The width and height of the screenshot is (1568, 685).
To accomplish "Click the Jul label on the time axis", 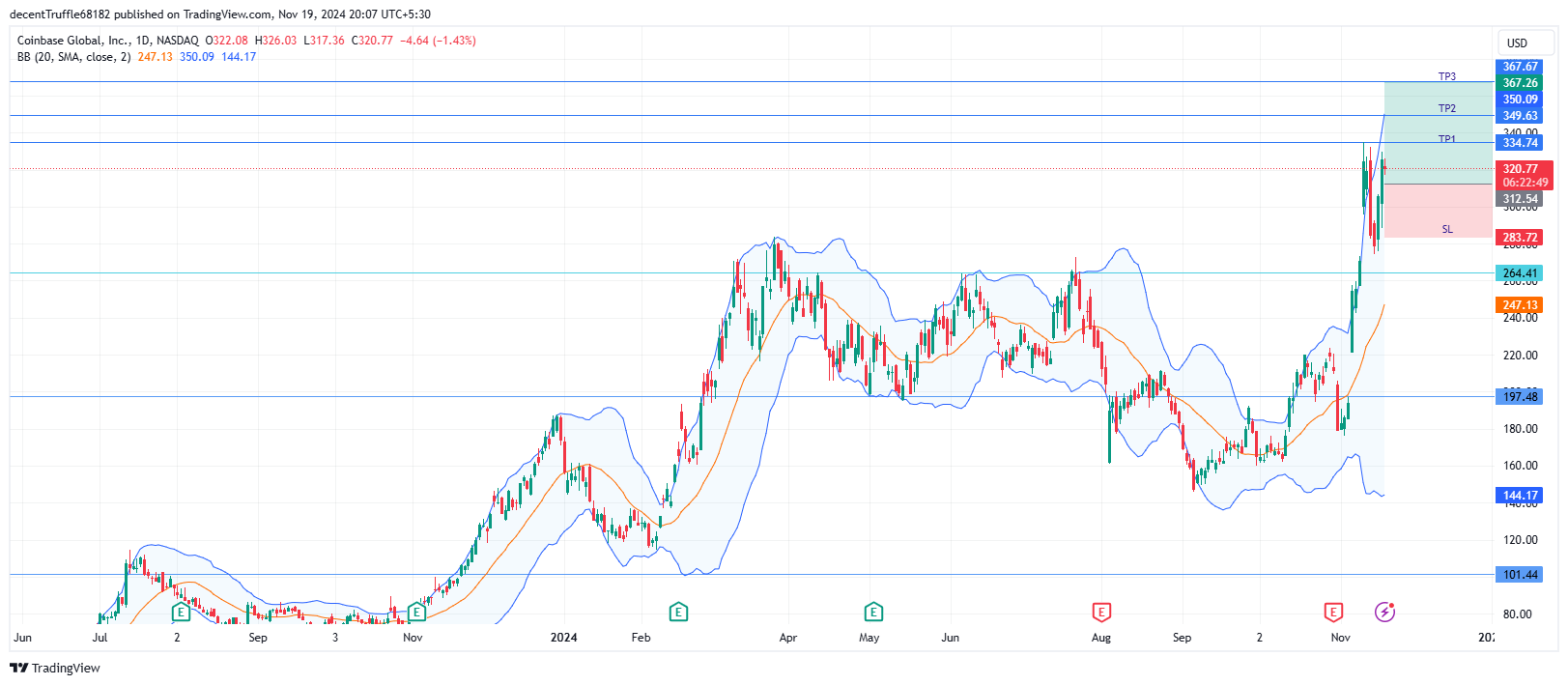I will (x=100, y=638).
